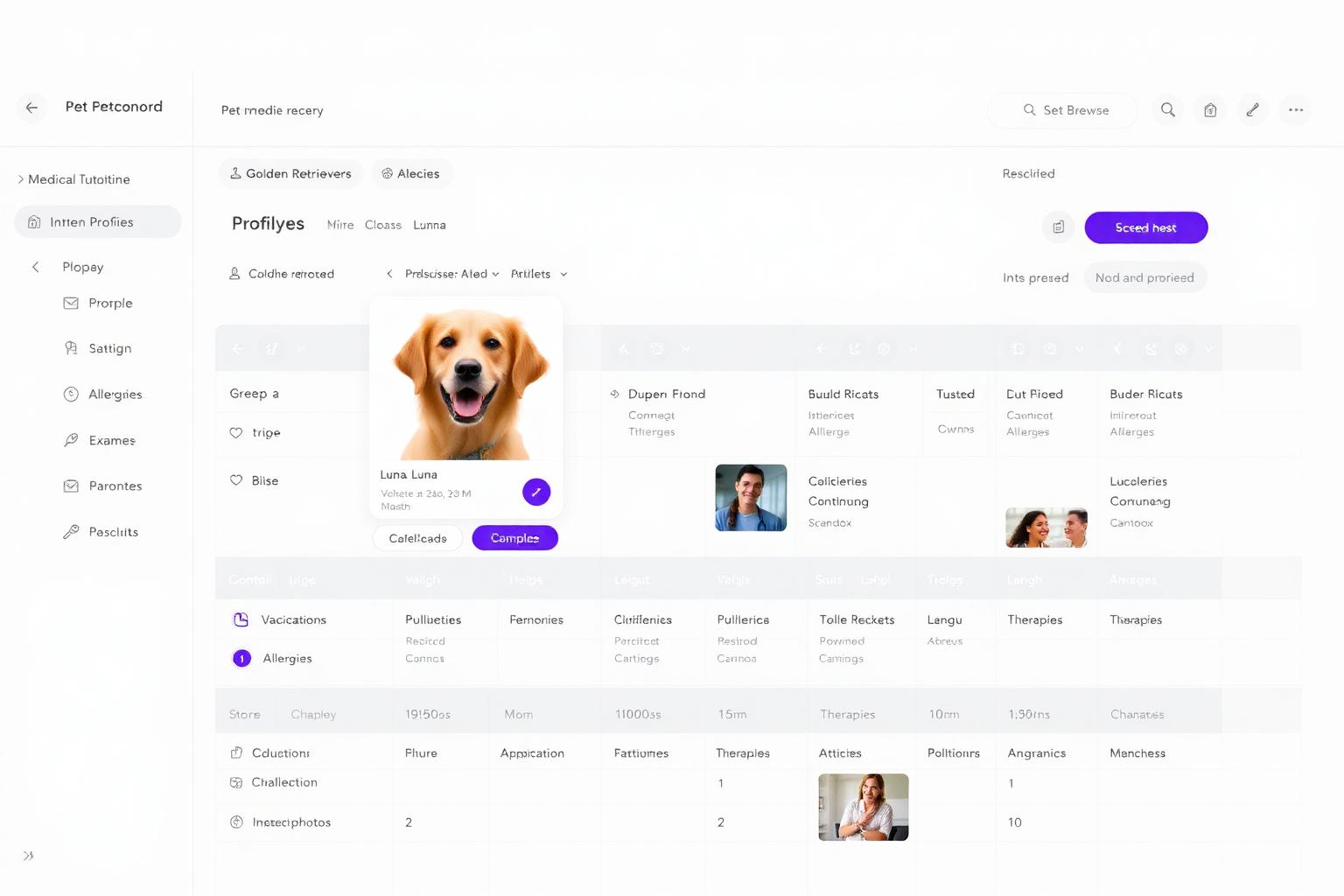Click the purple 1 badge beside Allergies
Image resolution: width=1344 pixels, height=896 pixels.
pos(242,658)
